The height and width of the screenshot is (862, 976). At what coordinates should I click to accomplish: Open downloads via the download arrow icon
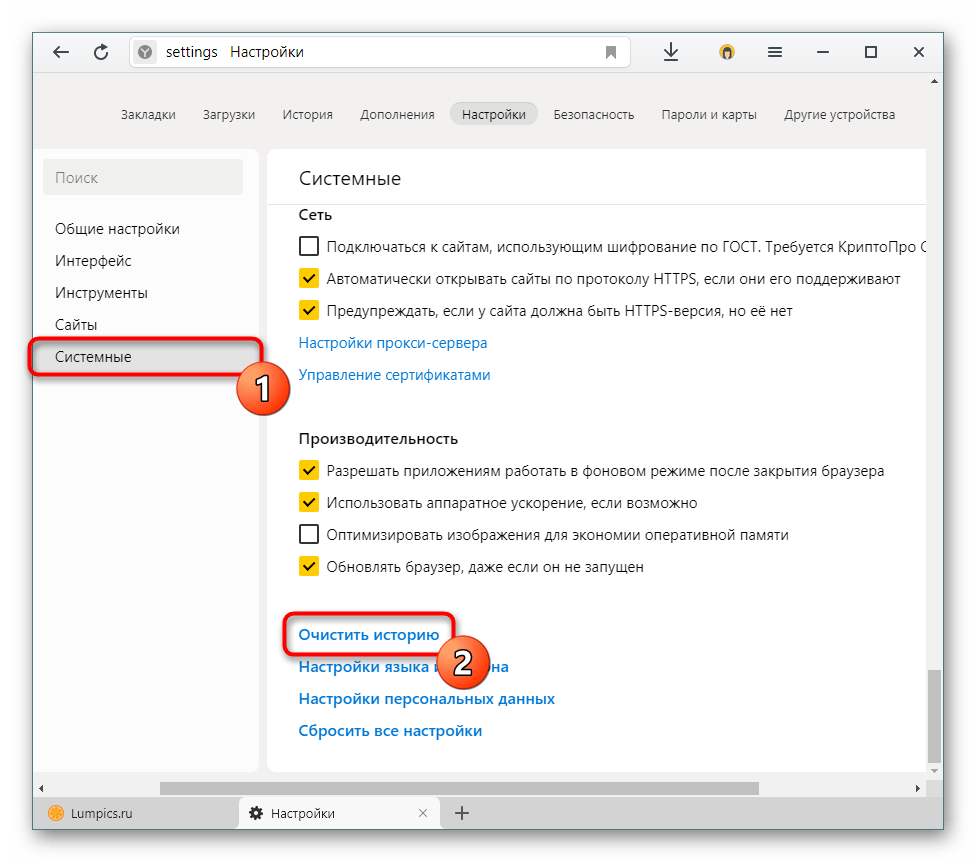pyautogui.click(x=670, y=52)
